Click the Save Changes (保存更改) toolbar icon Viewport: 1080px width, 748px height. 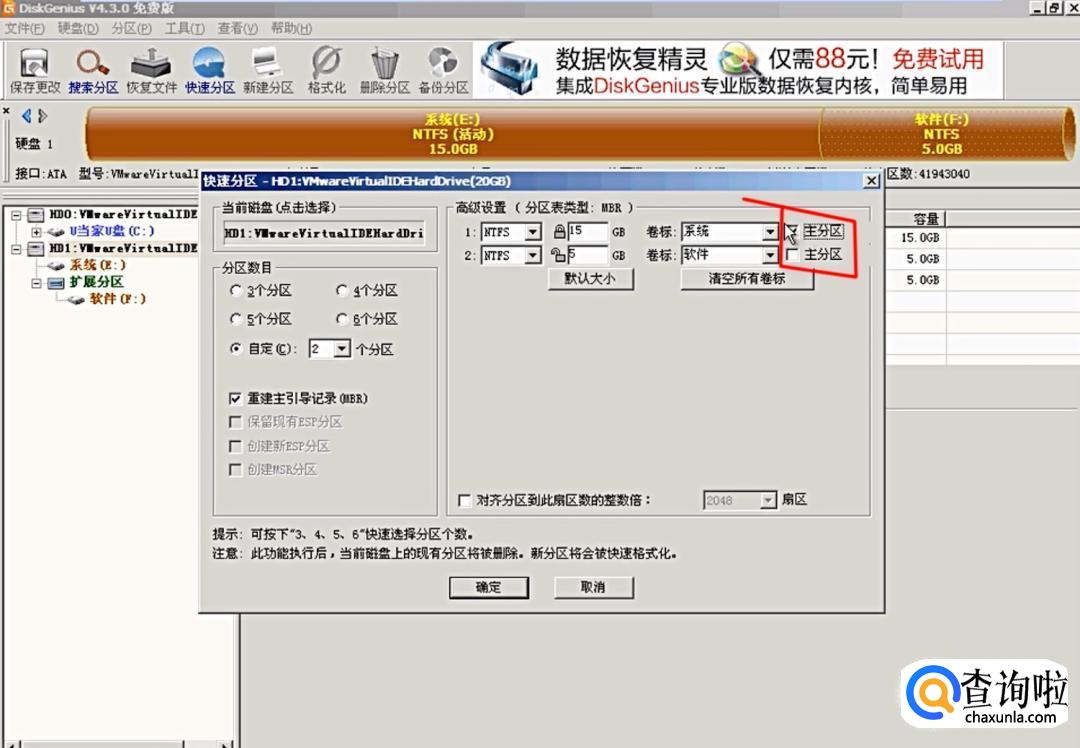[x=34, y=70]
